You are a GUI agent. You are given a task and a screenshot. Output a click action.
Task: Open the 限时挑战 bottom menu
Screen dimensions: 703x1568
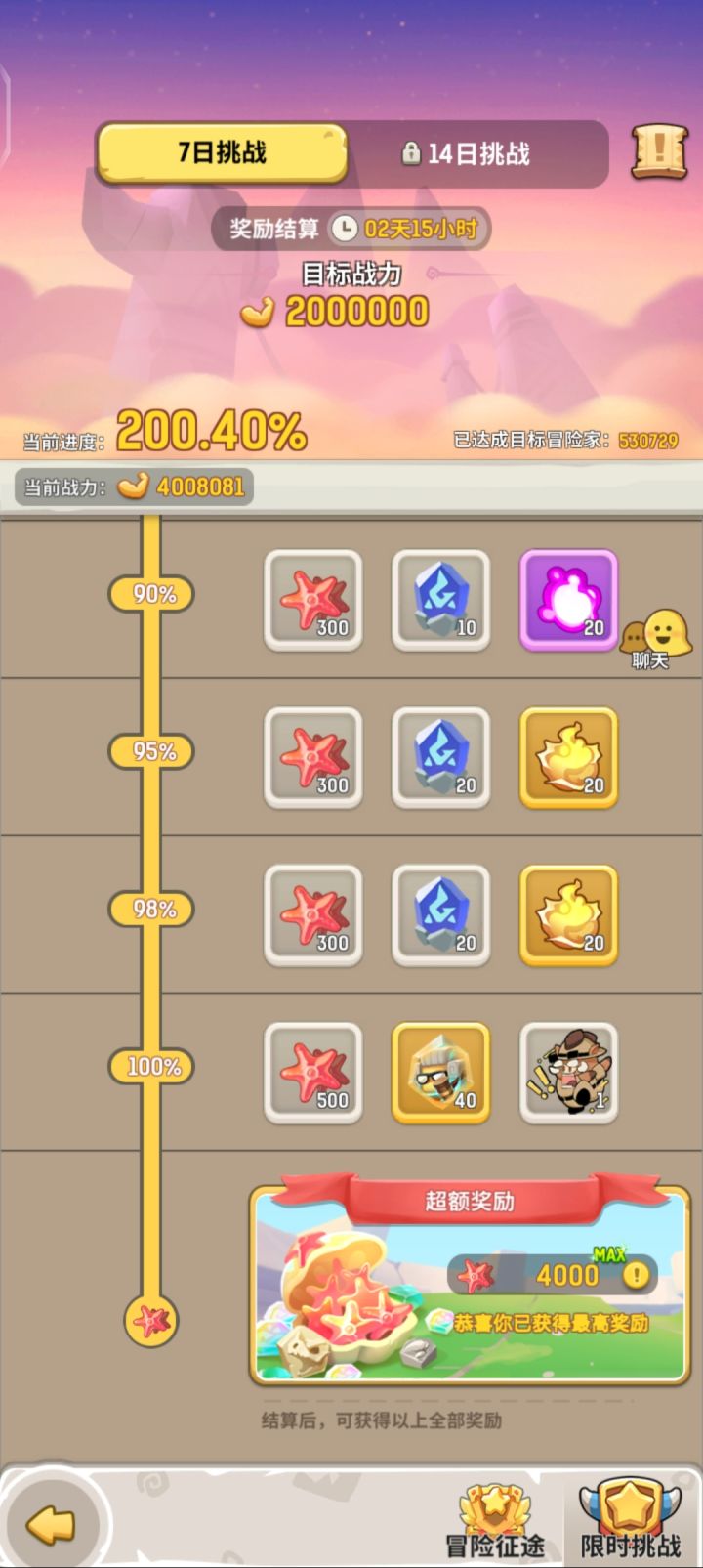[x=630, y=1520]
